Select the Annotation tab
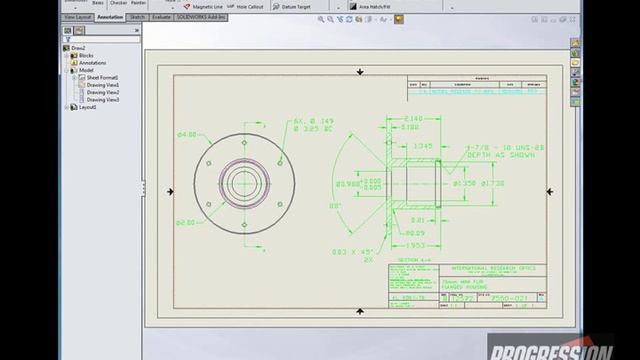Image resolution: width=640 pixels, height=360 pixels. [110, 17]
